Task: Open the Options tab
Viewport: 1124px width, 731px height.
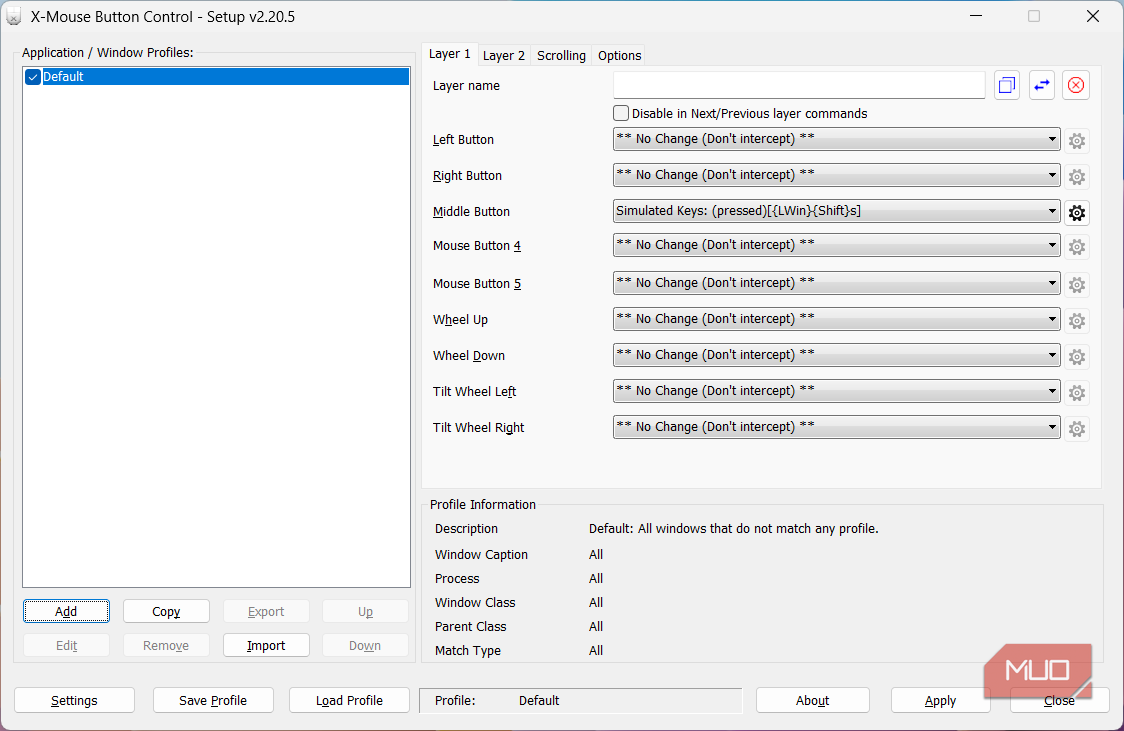Action: [x=619, y=55]
